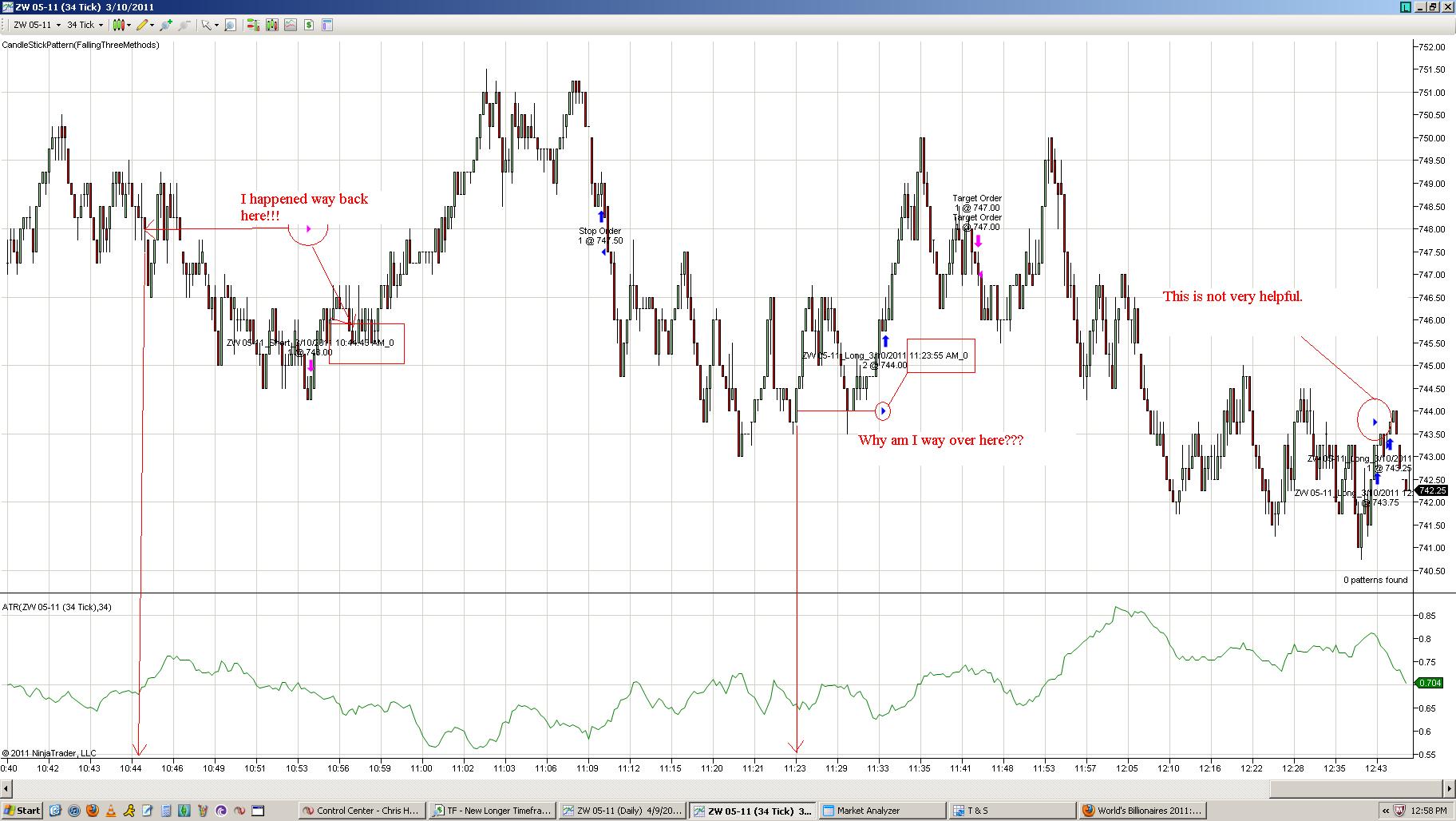The image size is (1456, 821).
Task: Expand the chart style dropdown arrow
Action: coord(128,25)
